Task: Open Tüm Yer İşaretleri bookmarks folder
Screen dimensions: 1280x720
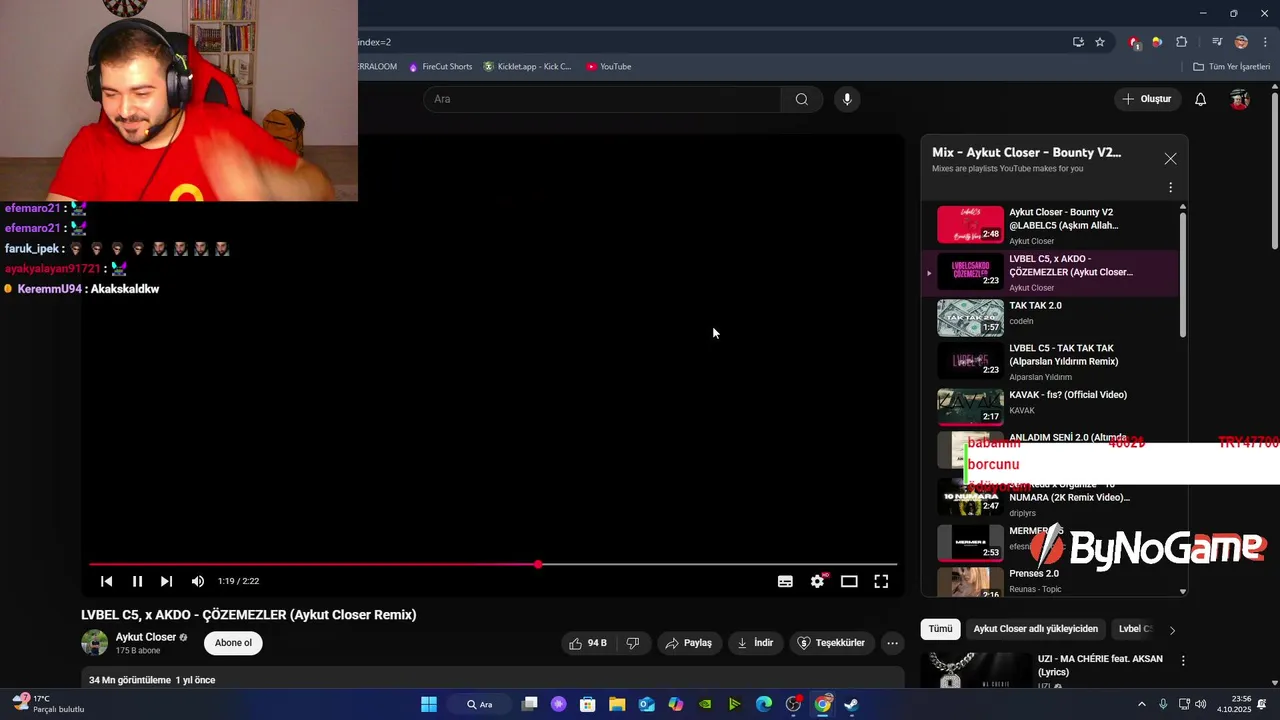Action: 1231,67
